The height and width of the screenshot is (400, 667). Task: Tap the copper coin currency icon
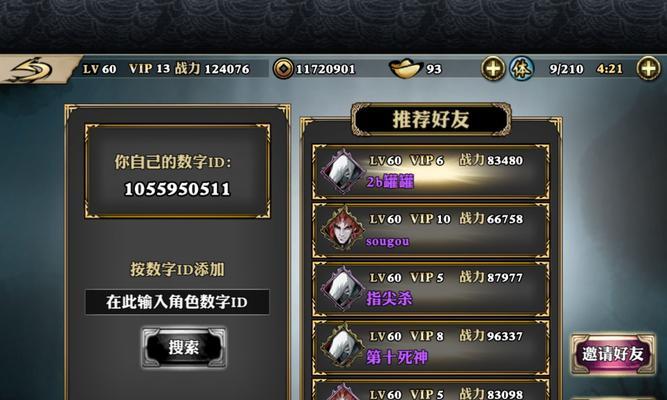pyautogui.click(x=283, y=69)
